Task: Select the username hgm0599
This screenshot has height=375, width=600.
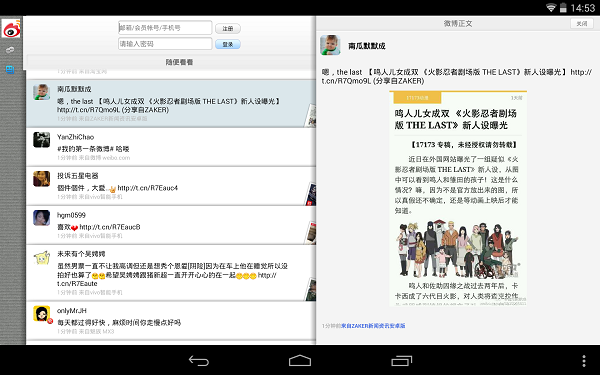Action: coord(71,215)
